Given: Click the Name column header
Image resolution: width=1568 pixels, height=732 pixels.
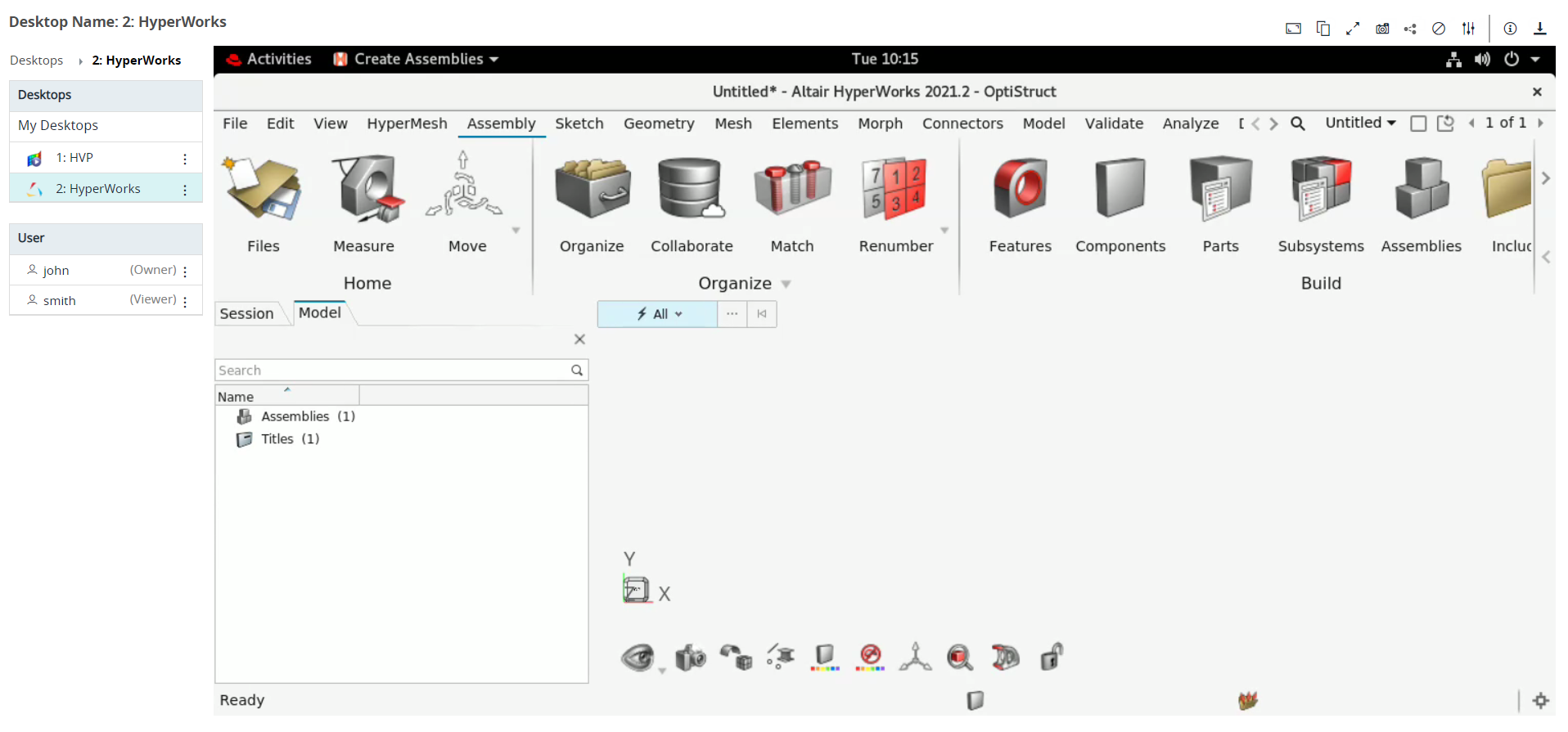Looking at the screenshot, I should tap(287, 397).
